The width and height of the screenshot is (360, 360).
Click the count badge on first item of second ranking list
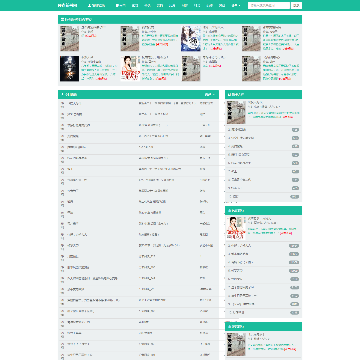click(x=294, y=246)
